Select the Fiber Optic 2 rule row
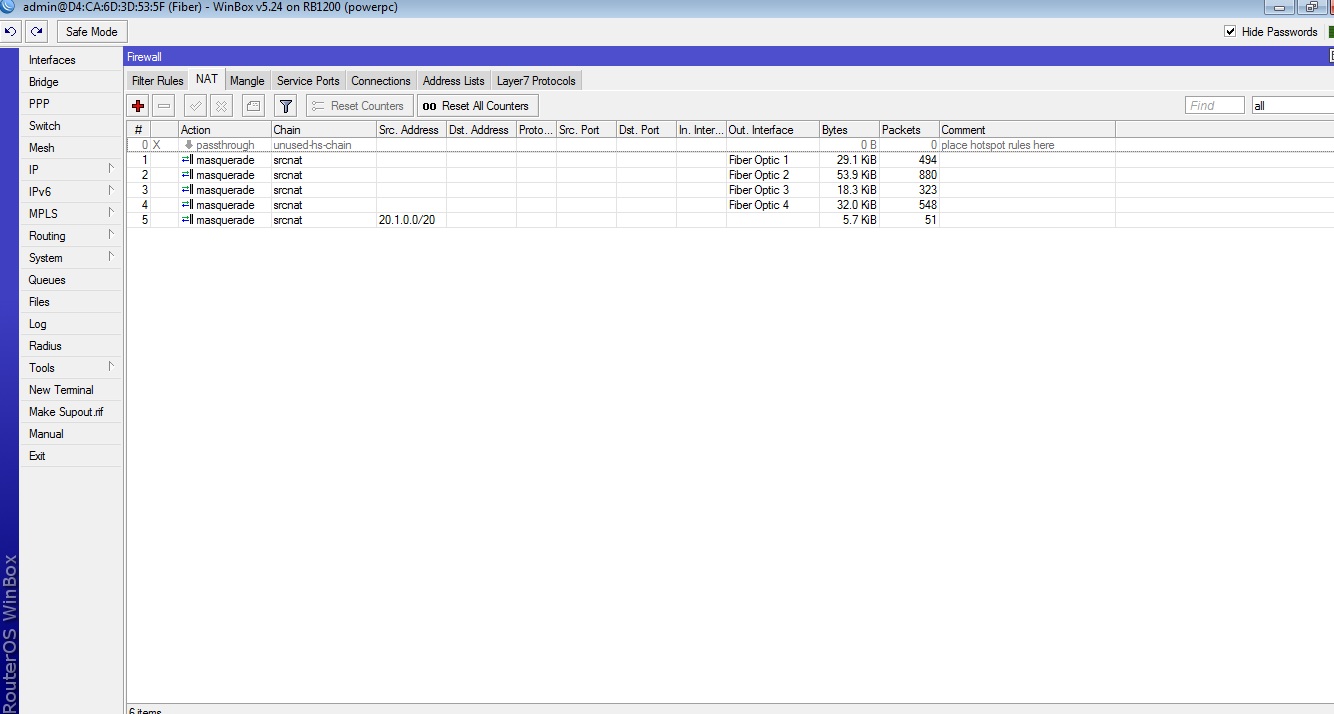 pyautogui.click(x=730, y=175)
